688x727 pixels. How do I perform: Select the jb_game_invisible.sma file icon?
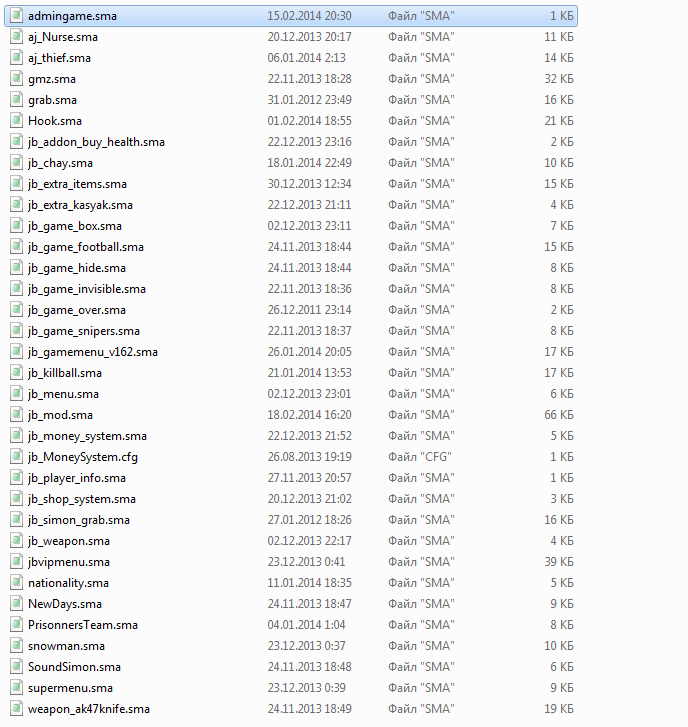(16, 289)
